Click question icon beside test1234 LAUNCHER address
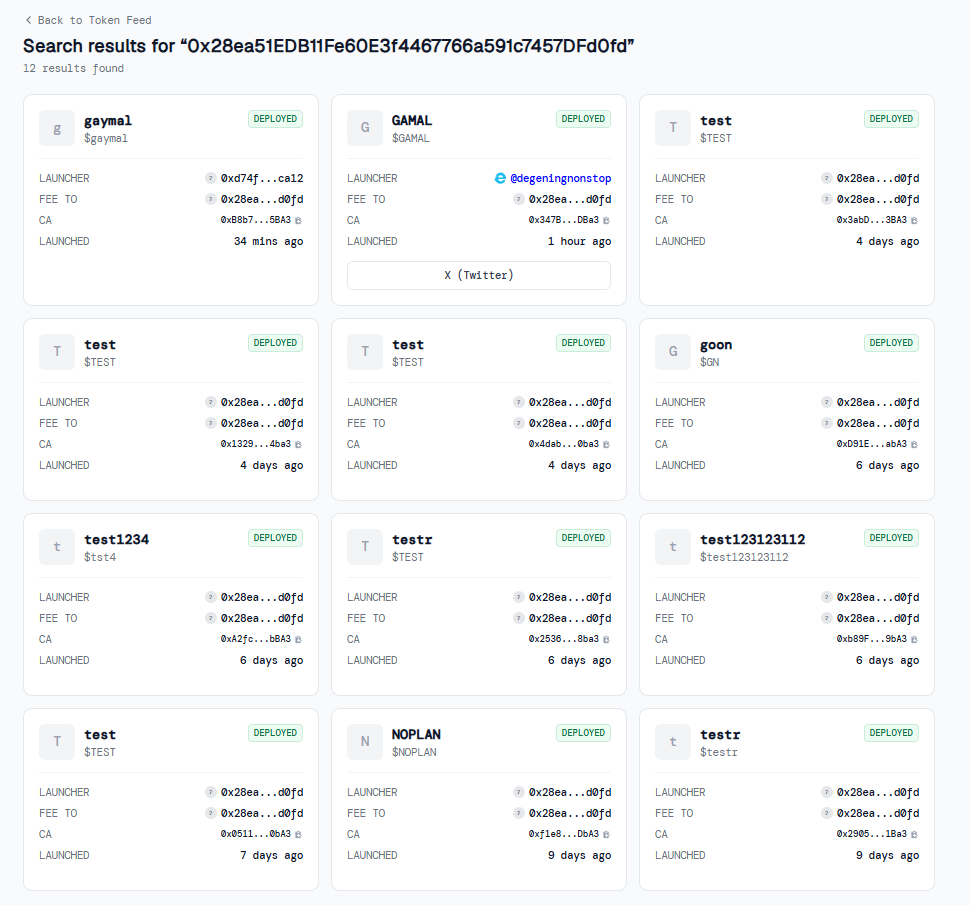The height and width of the screenshot is (905, 970). point(211,597)
